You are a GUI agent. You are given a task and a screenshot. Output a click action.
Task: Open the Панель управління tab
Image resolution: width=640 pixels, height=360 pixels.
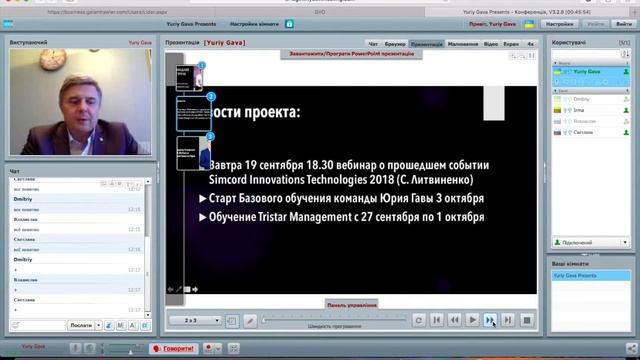point(351,305)
